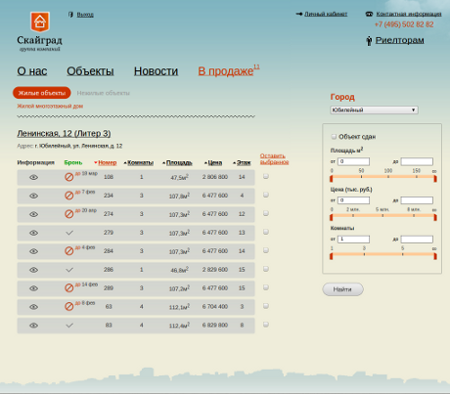This screenshot has height=394, width=450.
Task: Click the Скайград house logo
Action: pyautogui.click(x=40, y=22)
